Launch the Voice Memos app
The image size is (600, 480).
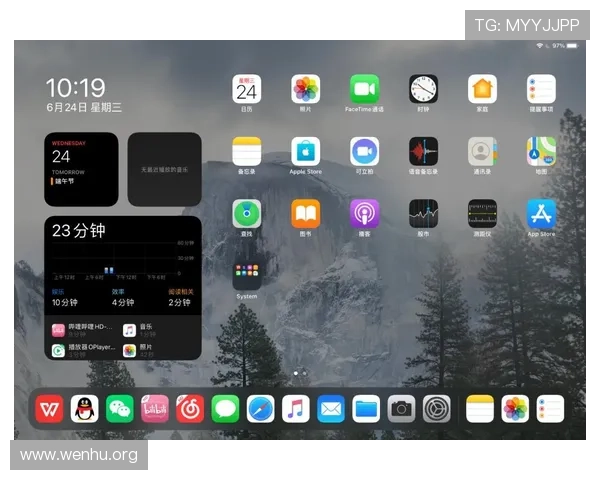(x=423, y=151)
